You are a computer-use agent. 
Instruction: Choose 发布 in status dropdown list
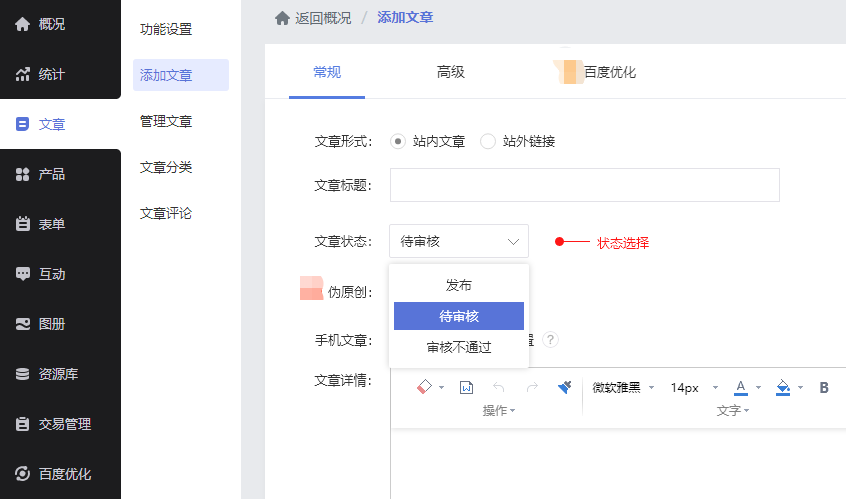459,285
